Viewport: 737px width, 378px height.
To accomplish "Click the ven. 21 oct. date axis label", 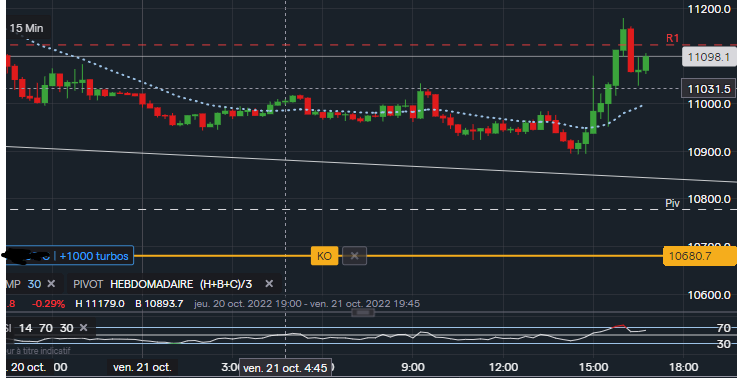I will pos(142,367).
